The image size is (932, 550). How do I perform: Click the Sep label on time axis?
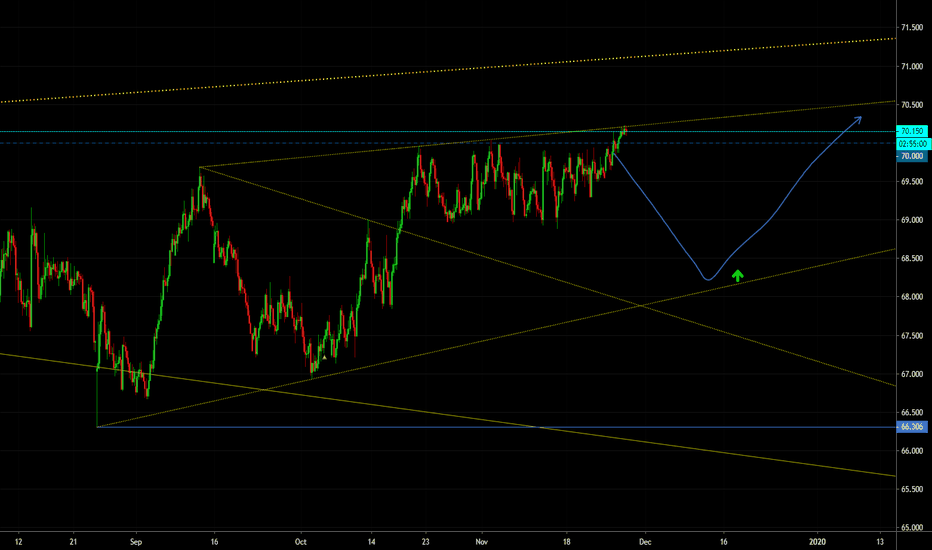pos(136,540)
